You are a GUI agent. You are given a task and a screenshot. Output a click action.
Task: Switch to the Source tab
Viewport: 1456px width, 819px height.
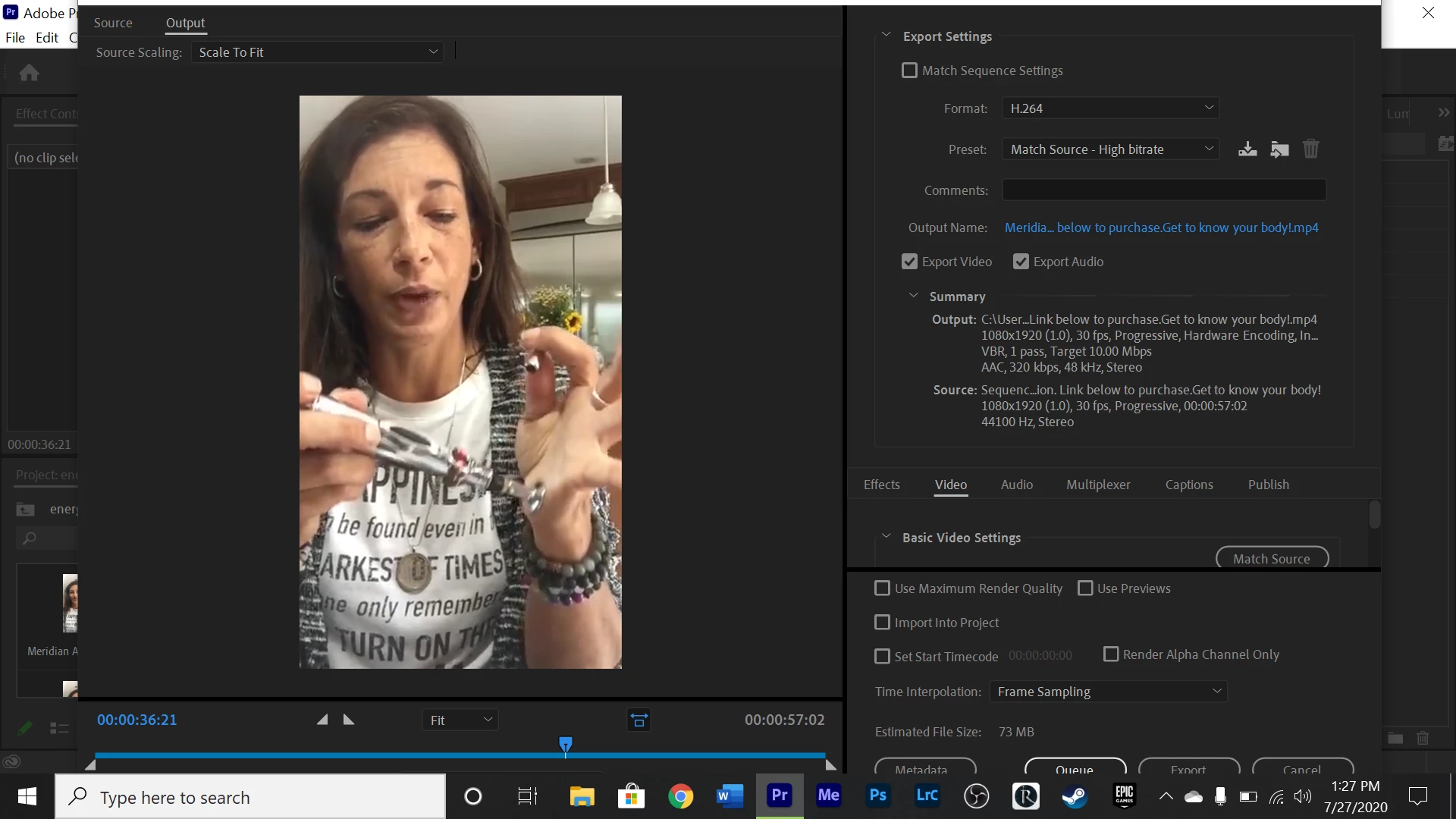pyautogui.click(x=113, y=23)
